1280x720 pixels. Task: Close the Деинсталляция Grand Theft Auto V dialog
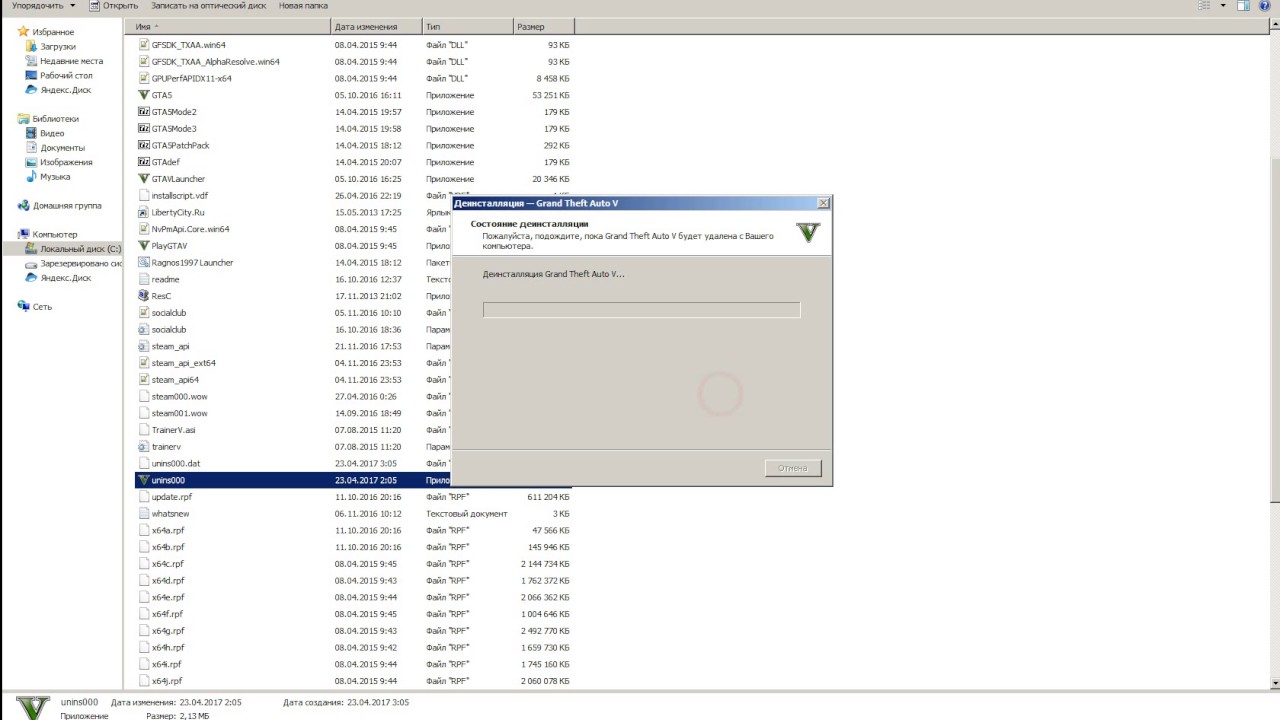(x=823, y=203)
